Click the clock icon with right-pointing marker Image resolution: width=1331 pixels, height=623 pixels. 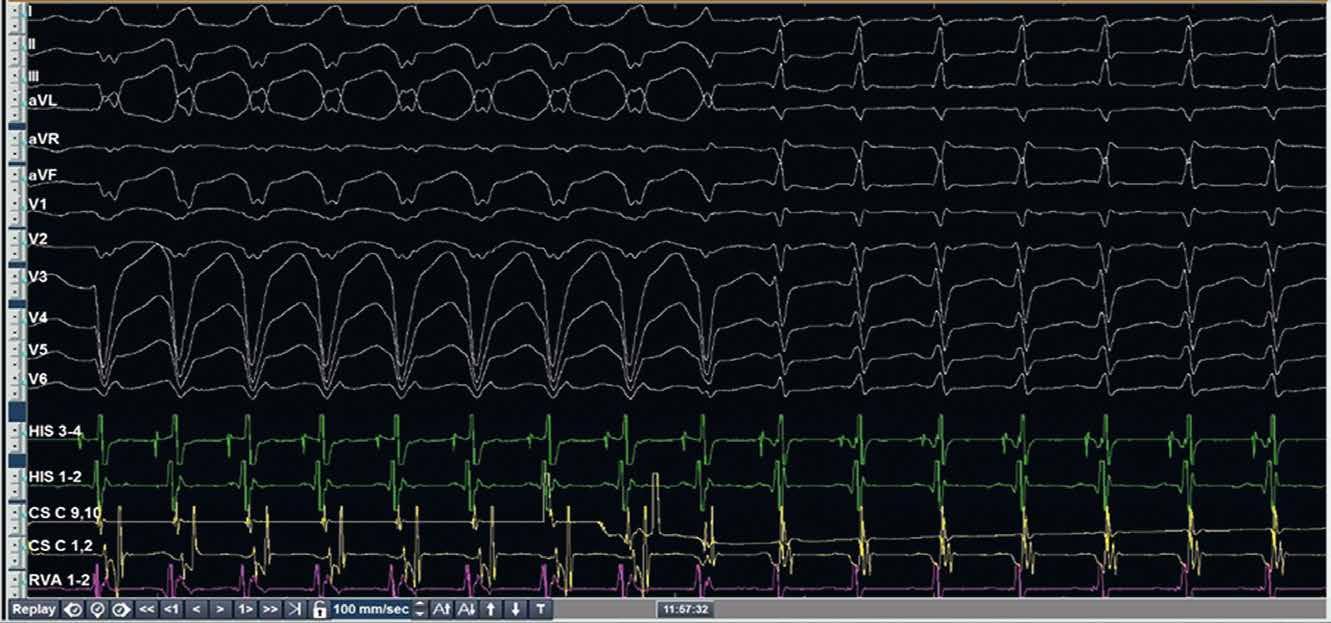tap(121, 609)
